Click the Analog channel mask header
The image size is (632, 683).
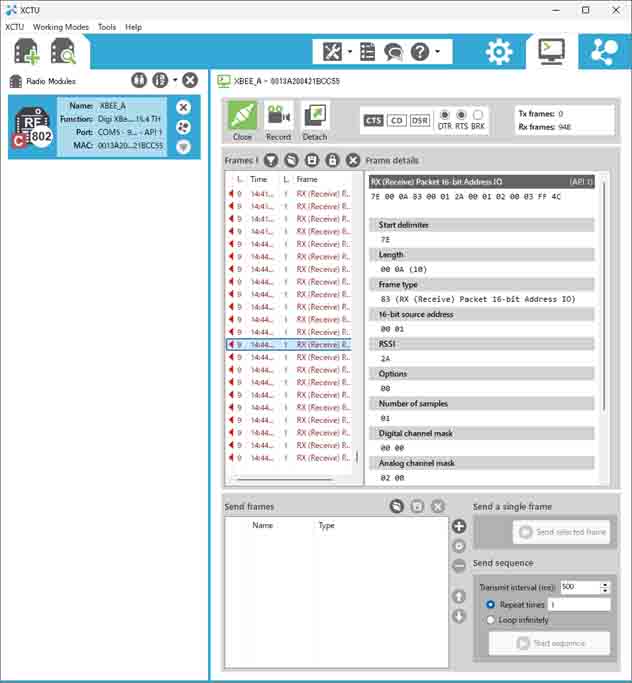(x=482, y=463)
